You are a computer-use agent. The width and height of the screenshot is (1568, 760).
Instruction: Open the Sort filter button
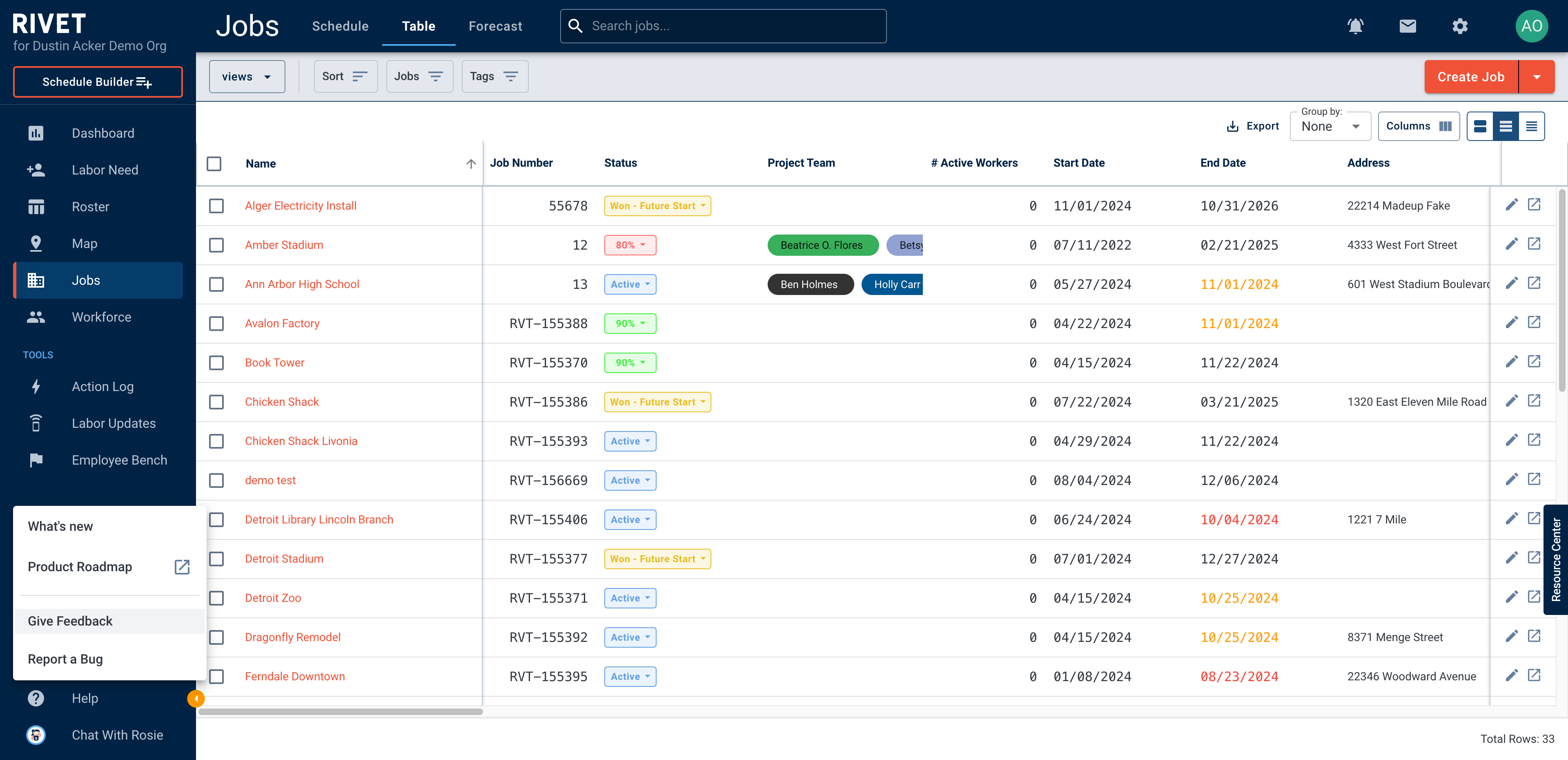pyautogui.click(x=345, y=77)
